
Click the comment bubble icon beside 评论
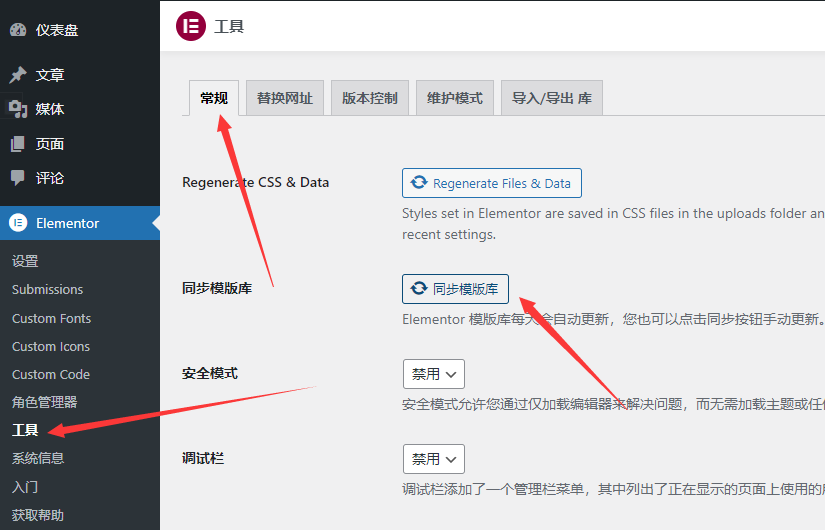click(x=18, y=178)
